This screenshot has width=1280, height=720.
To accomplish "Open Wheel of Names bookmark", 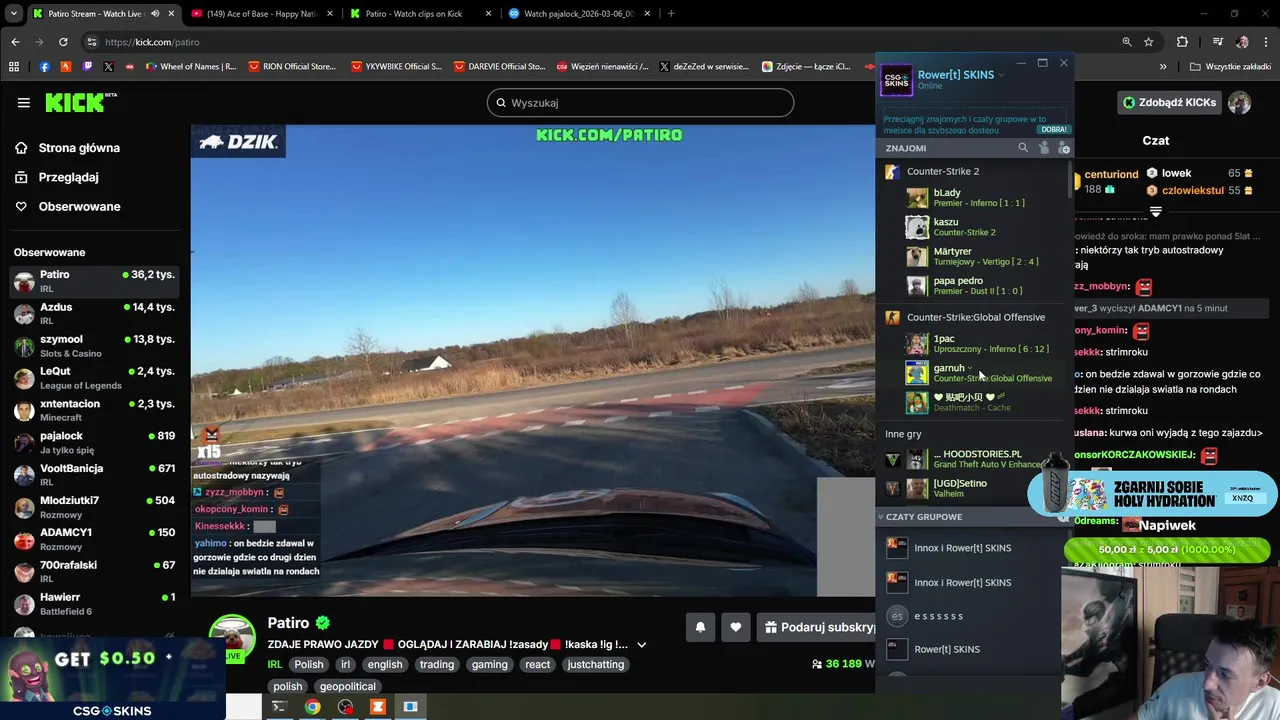I will pos(190,67).
